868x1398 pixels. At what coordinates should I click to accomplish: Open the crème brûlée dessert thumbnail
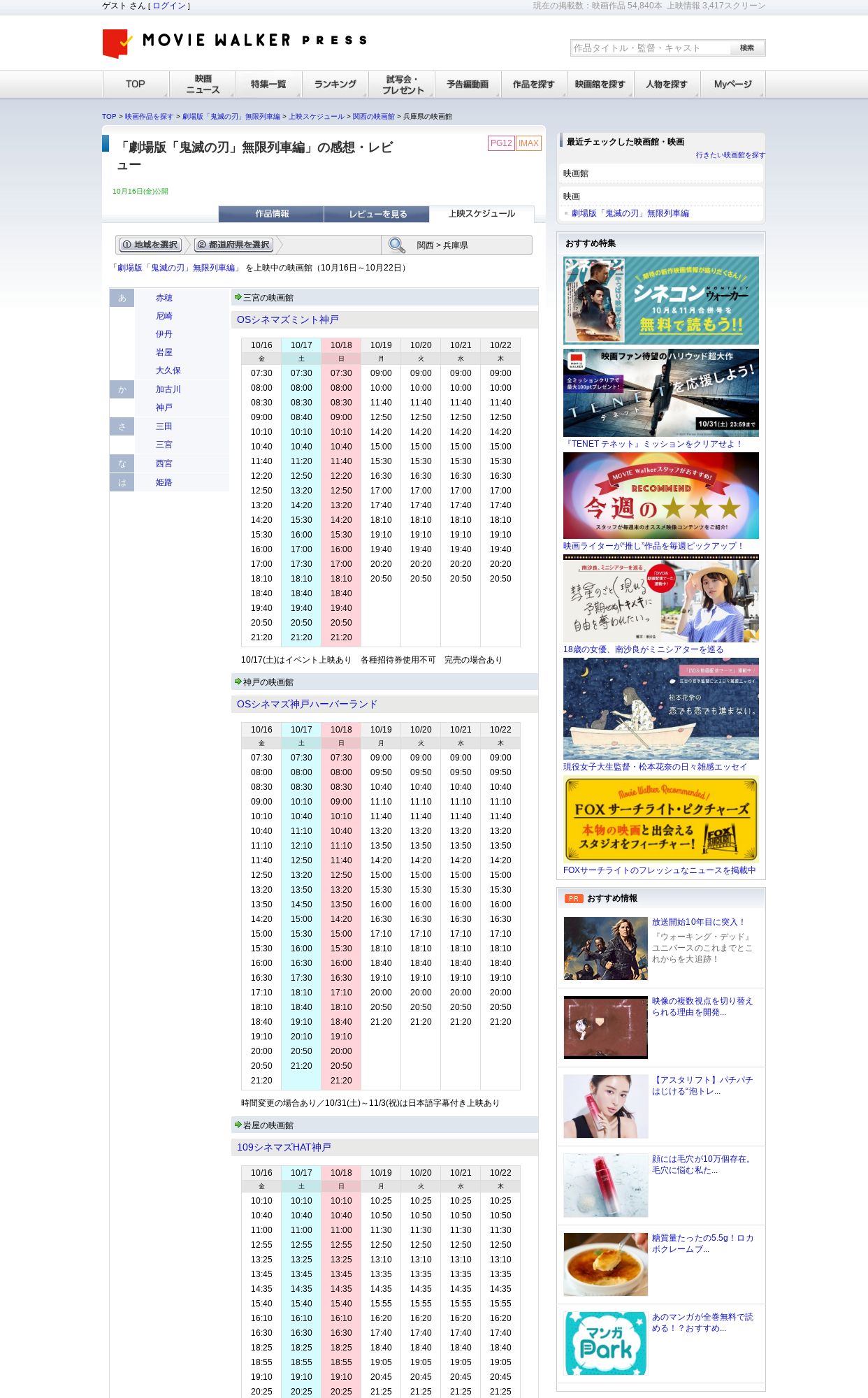point(606,1264)
